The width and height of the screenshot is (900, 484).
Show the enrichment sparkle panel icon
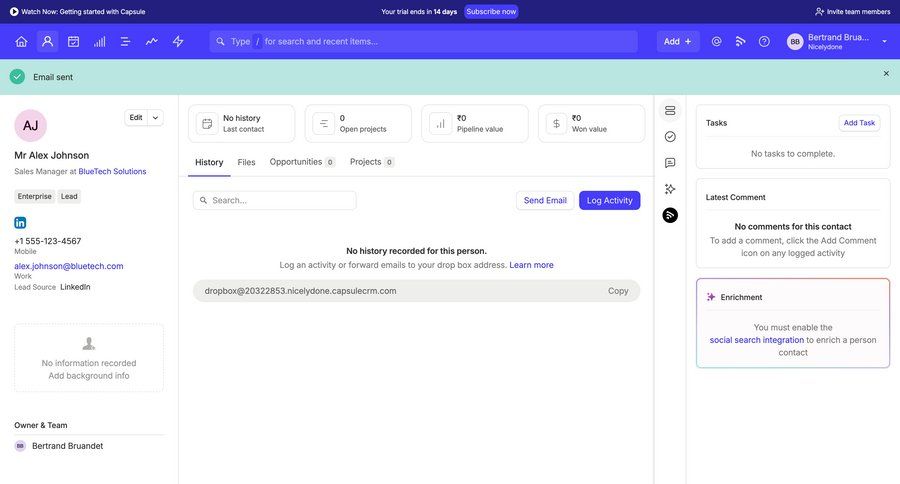(x=670, y=189)
